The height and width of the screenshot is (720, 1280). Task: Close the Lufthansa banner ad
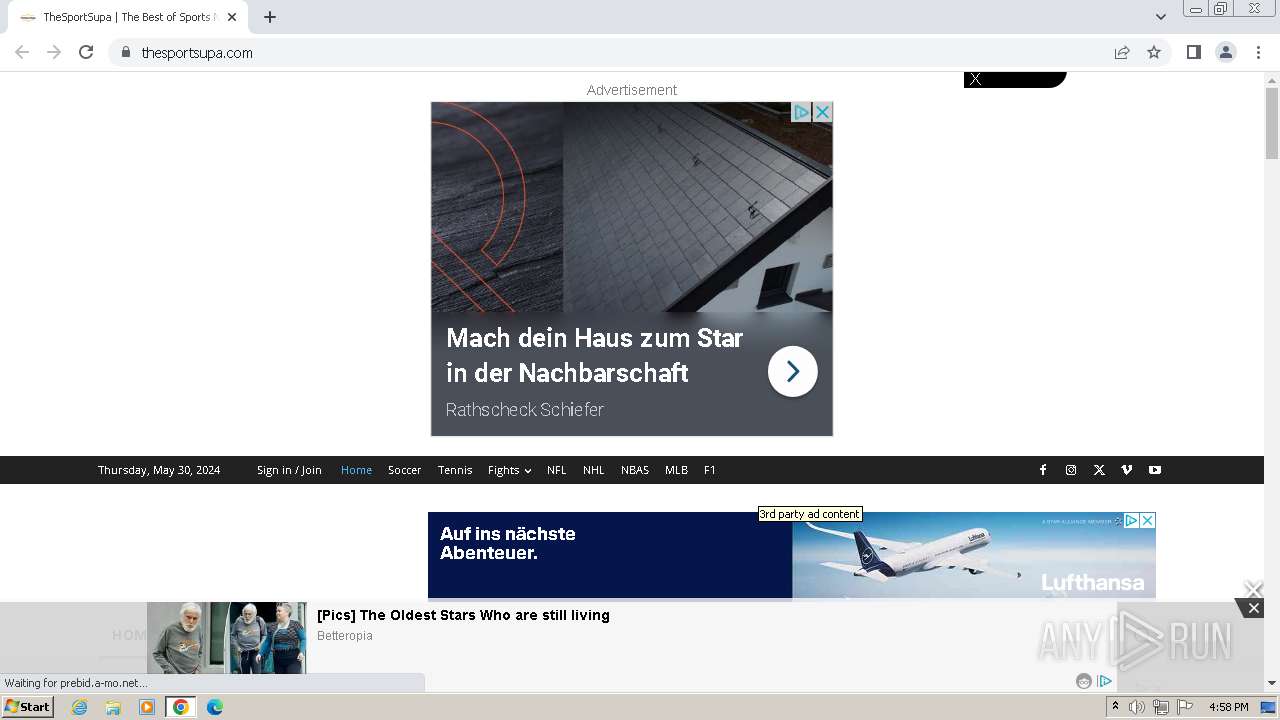1148,520
